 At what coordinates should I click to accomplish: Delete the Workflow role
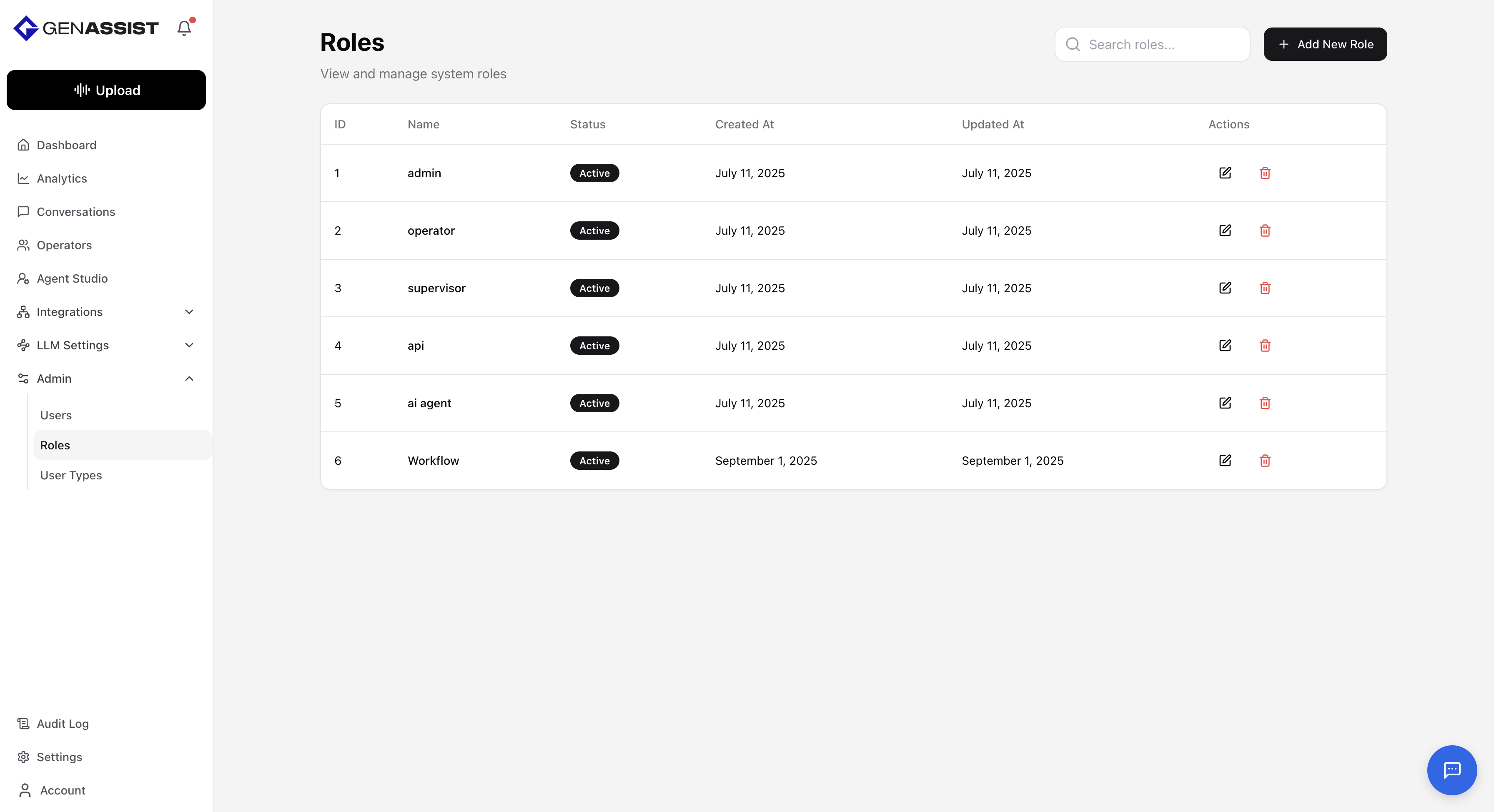1265,461
